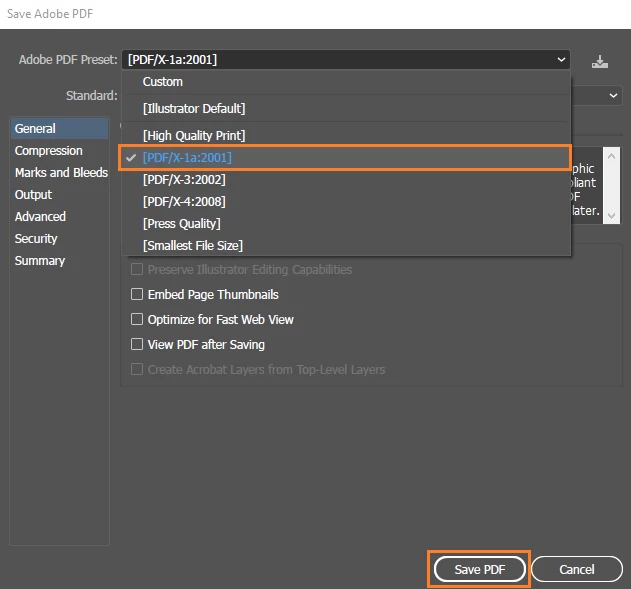Image resolution: width=631 pixels, height=589 pixels.
Task: Select the [PDF/X-4:2008] preset
Action: tap(184, 202)
